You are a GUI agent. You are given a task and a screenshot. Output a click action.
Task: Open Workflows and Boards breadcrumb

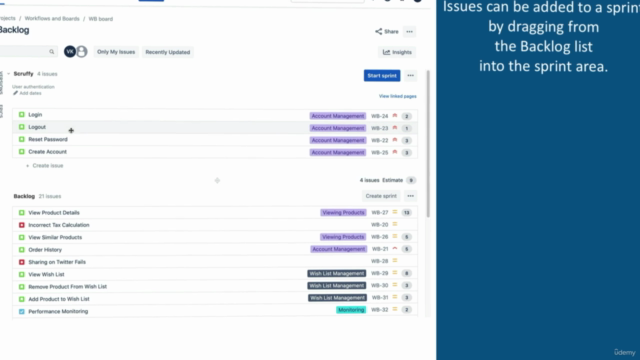pyautogui.click(x=52, y=19)
